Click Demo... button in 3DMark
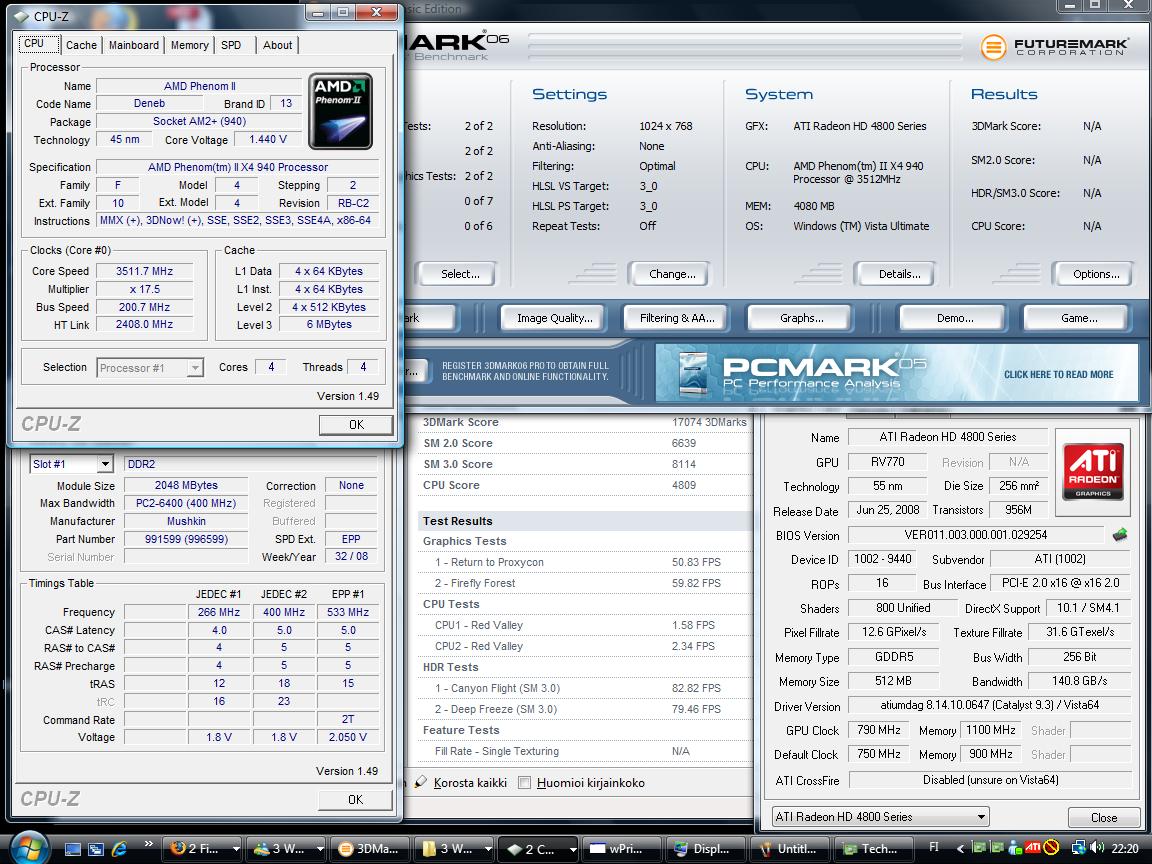Image resolution: width=1152 pixels, height=864 pixels. coord(955,318)
